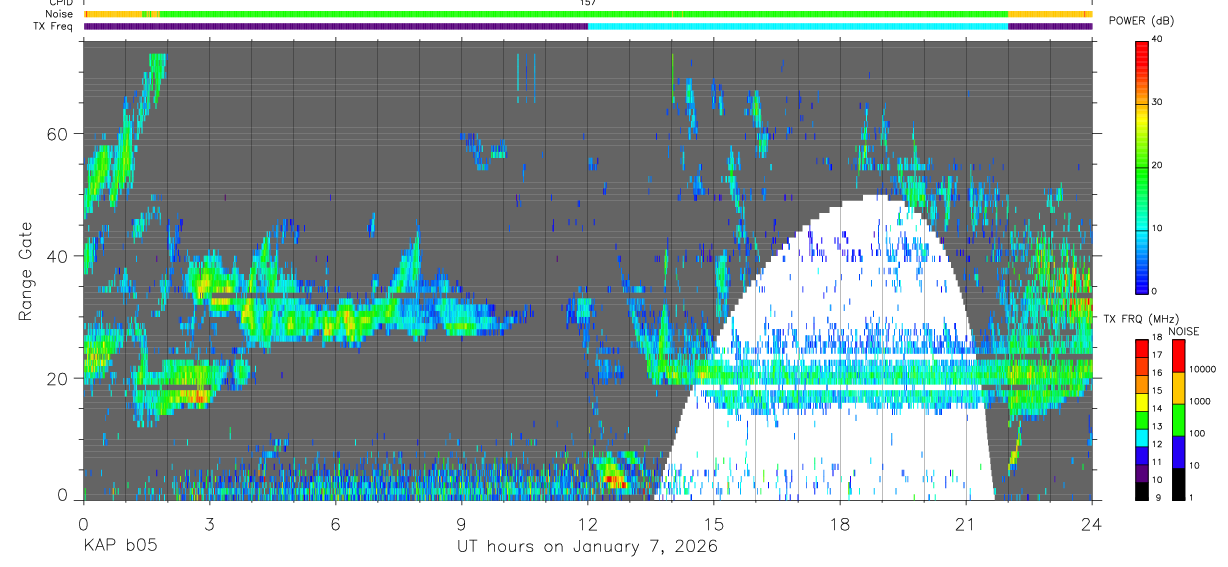1228x567 pixels.
Task: Click the 'KAP b05' radar beam label
Action: (x=119, y=547)
